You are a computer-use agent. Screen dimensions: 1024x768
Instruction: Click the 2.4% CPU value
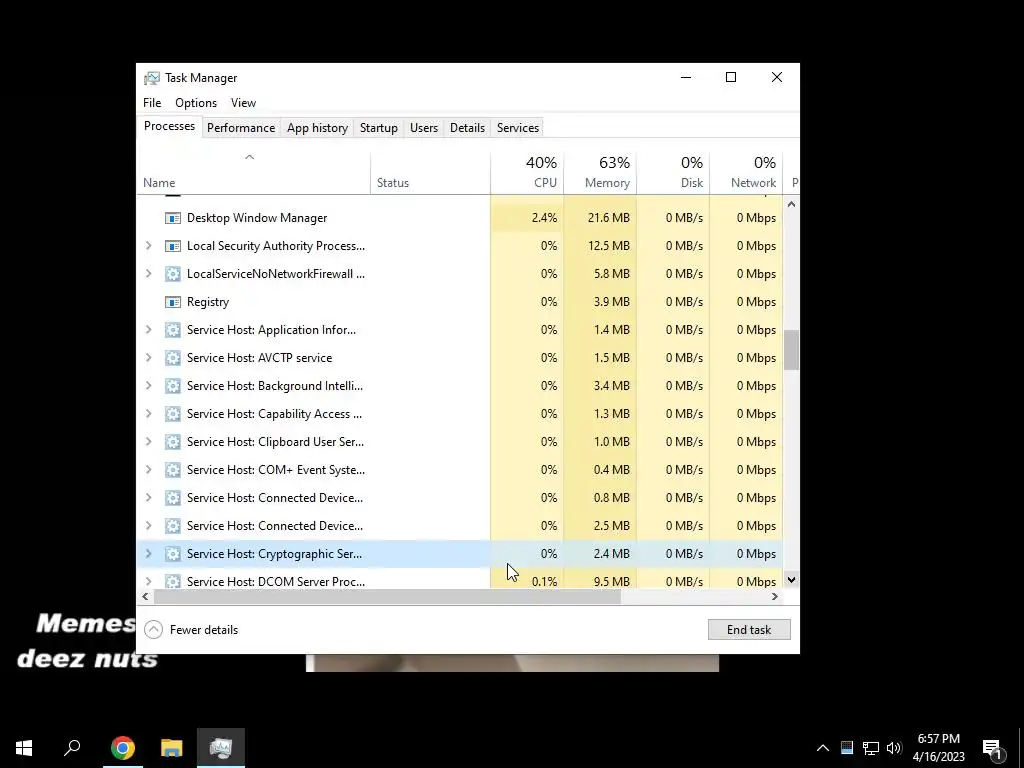[544, 218]
